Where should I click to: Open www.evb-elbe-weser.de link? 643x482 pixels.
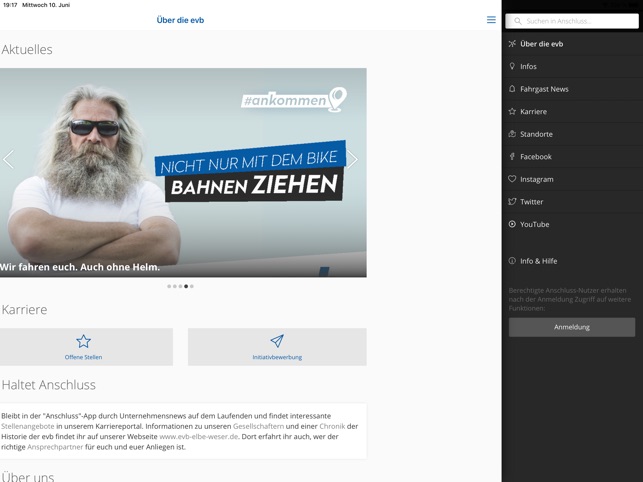click(198, 436)
